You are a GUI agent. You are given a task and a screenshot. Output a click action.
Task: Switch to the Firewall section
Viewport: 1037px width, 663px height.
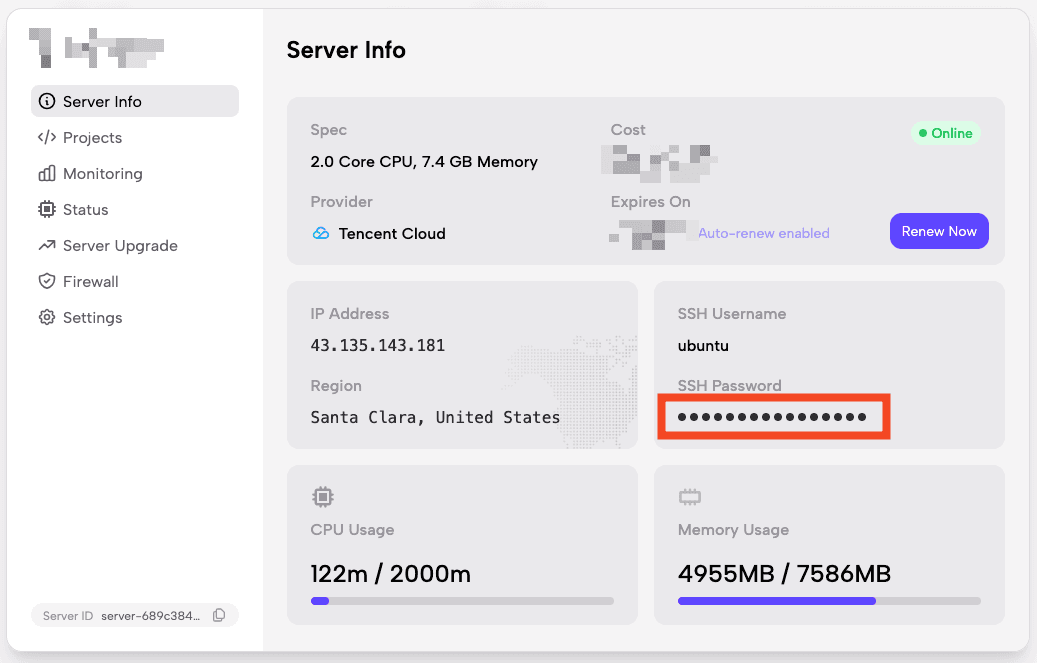coord(90,281)
